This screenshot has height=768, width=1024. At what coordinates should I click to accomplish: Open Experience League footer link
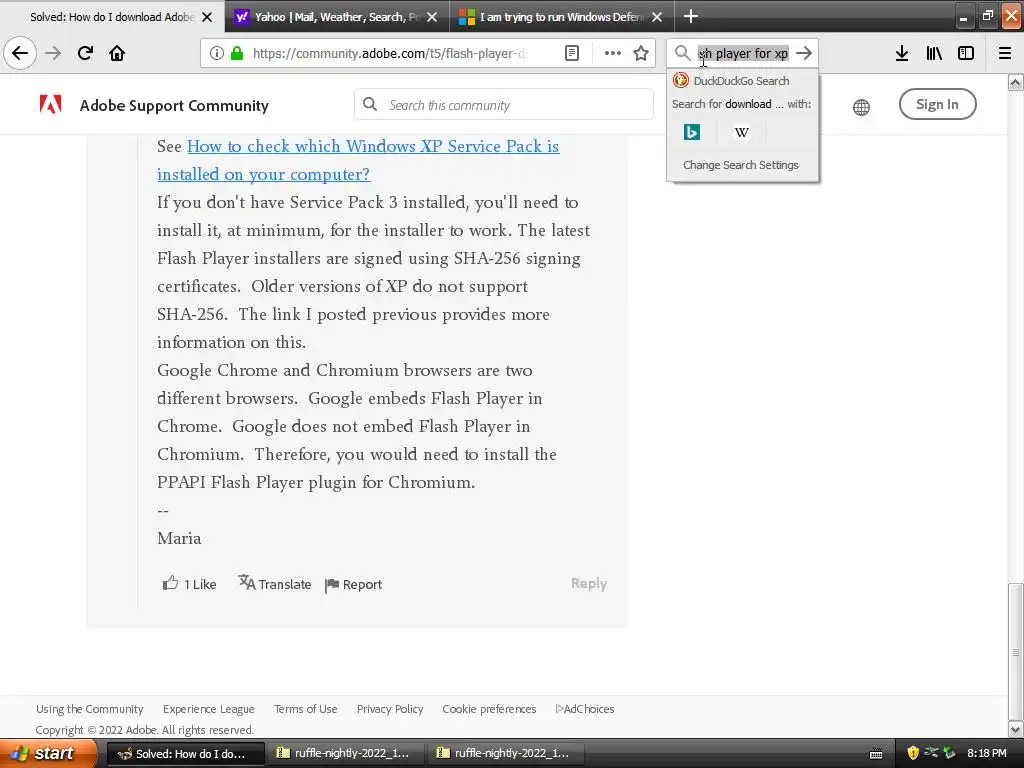(x=208, y=709)
